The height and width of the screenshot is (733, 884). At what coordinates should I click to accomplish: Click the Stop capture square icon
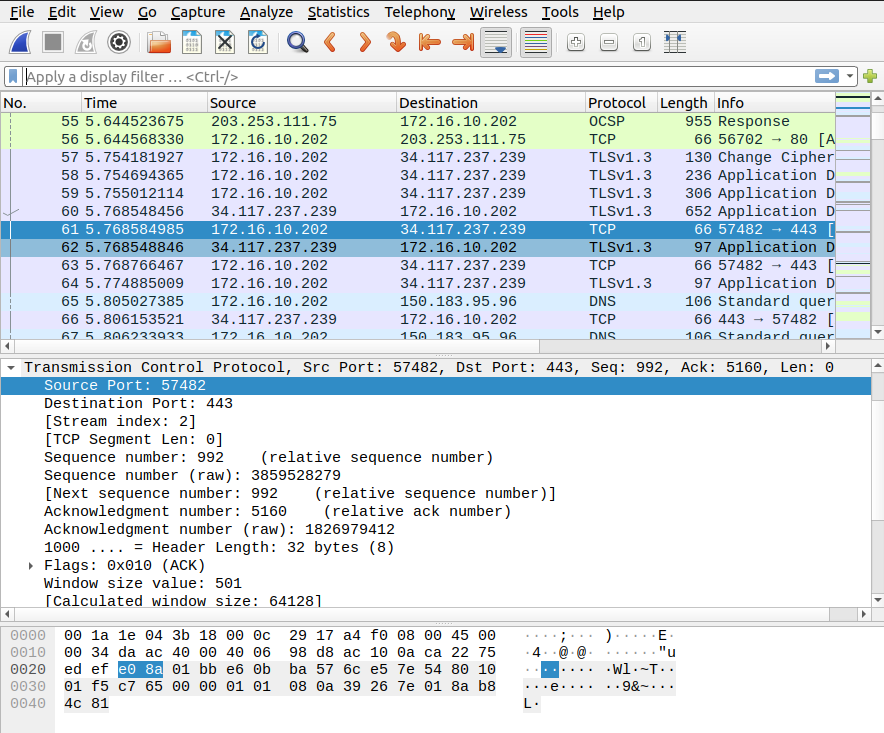pos(53,42)
